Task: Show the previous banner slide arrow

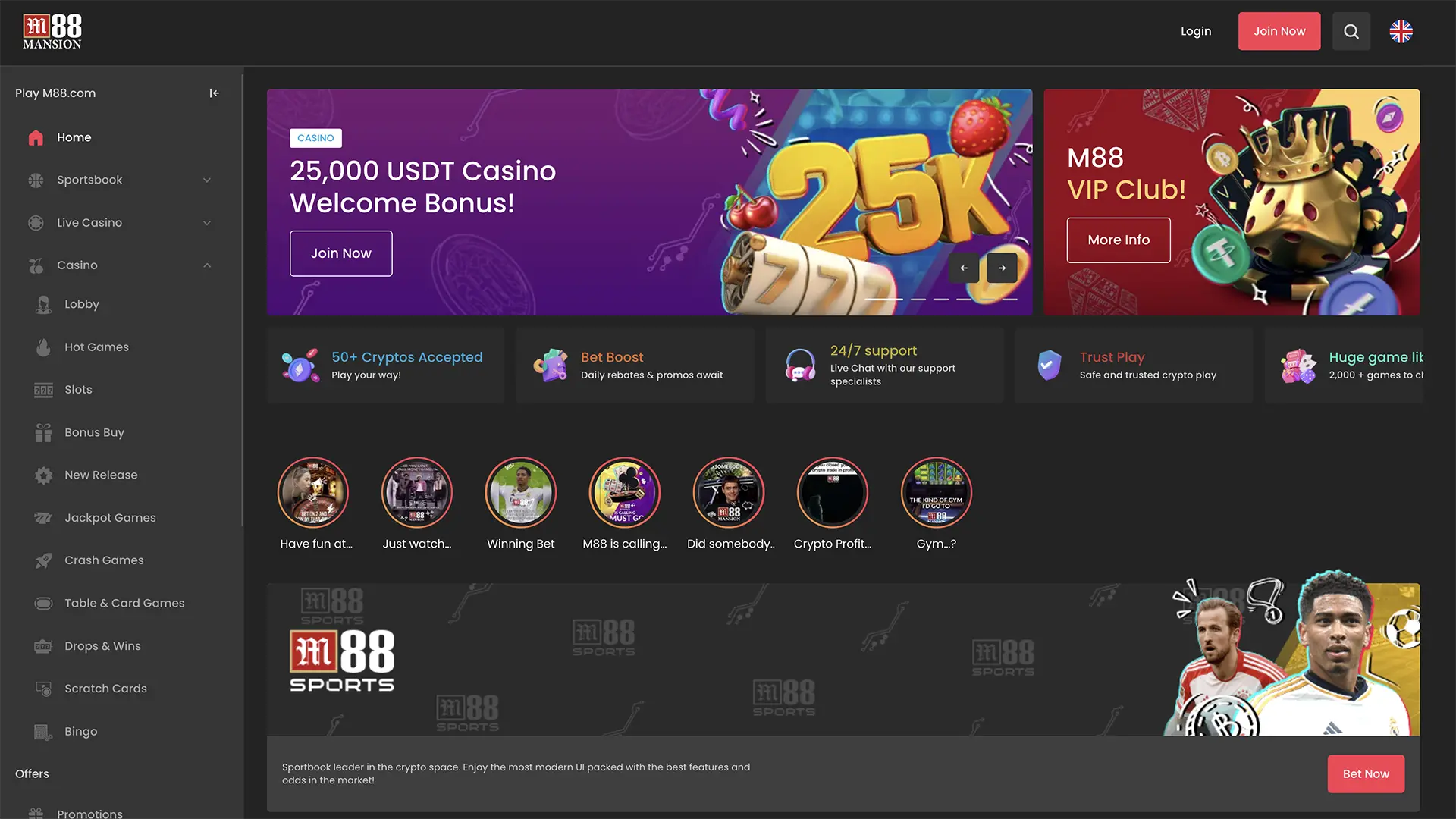Action: [x=964, y=268]
